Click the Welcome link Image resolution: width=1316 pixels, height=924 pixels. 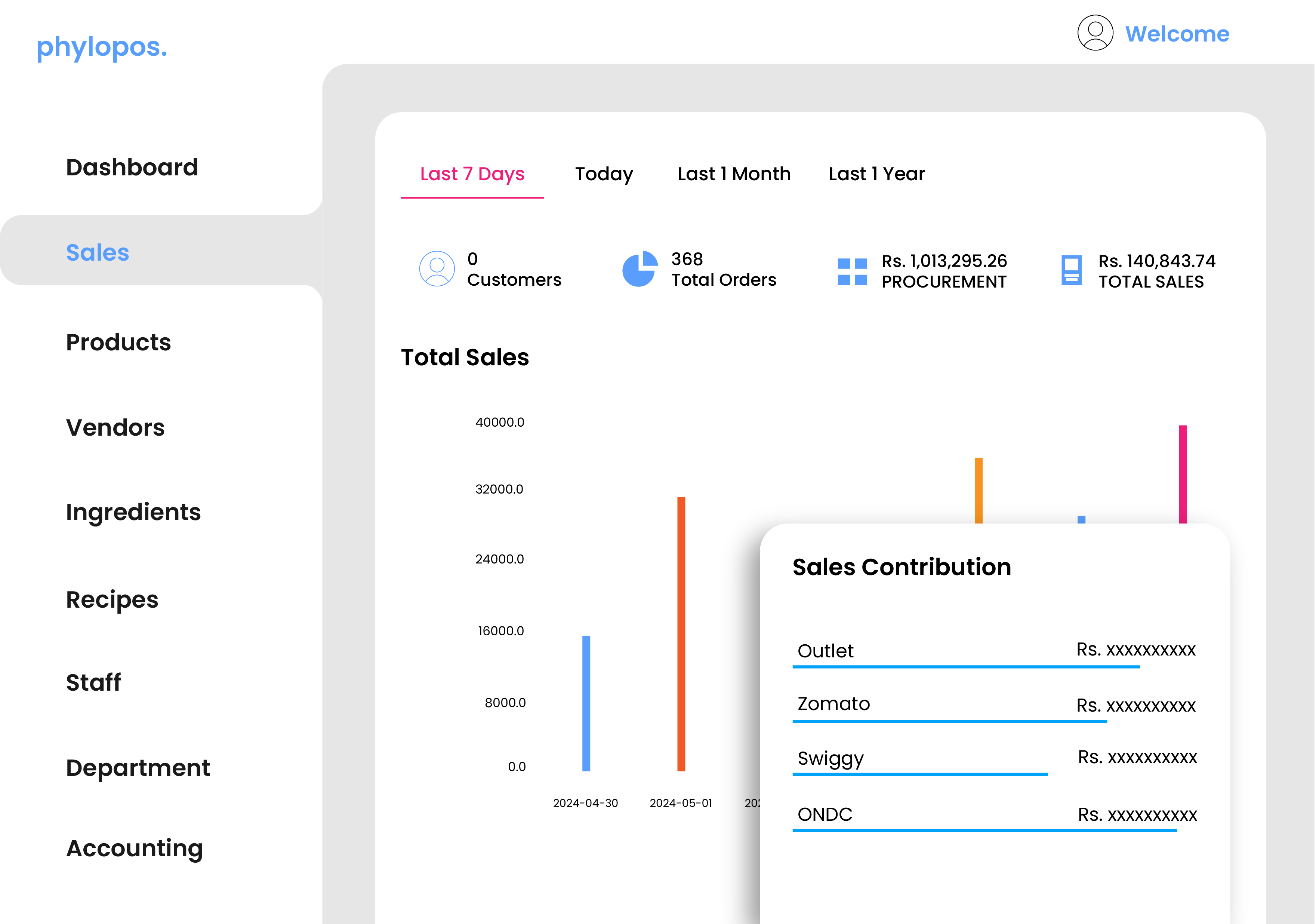1177,34
